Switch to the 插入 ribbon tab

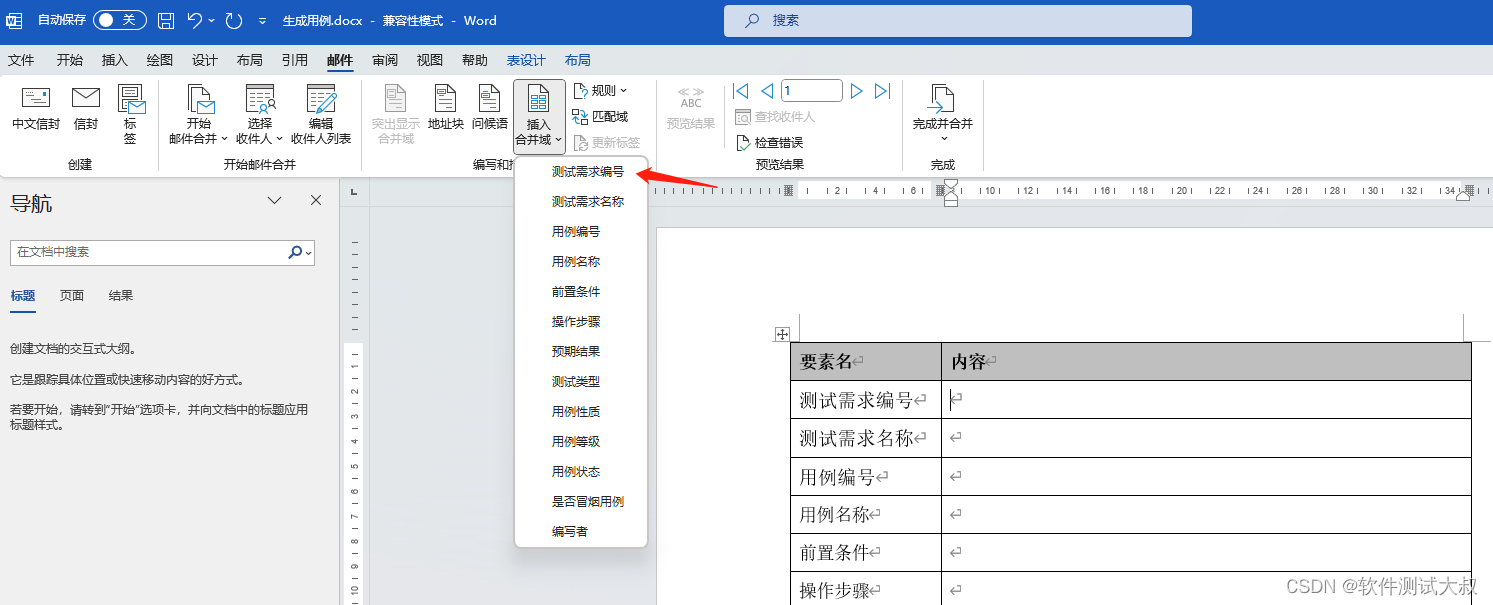pyautogui.click(x=115, y=60)
